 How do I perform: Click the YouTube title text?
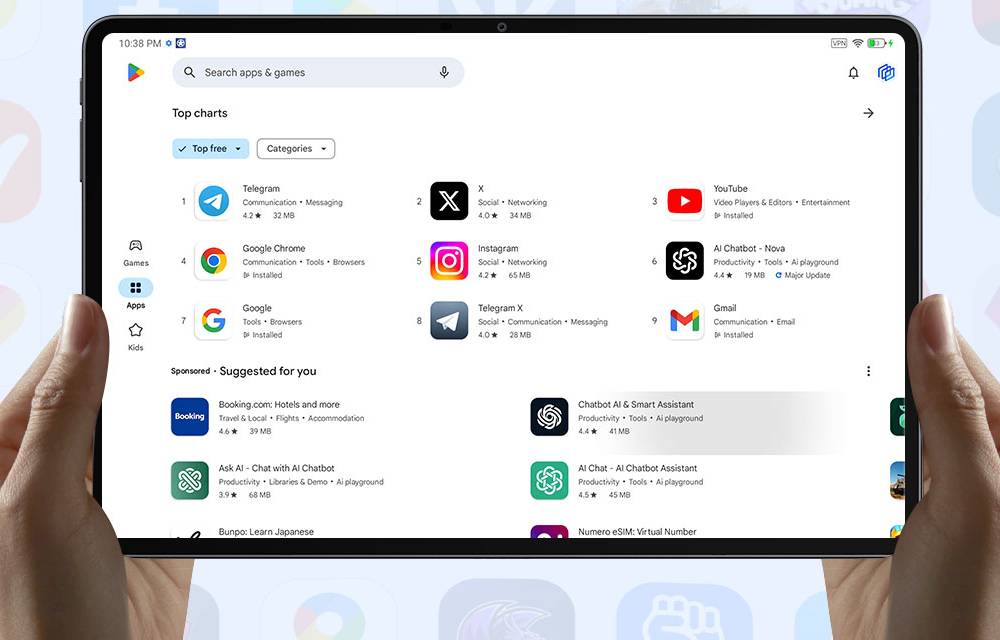point(730,189)
